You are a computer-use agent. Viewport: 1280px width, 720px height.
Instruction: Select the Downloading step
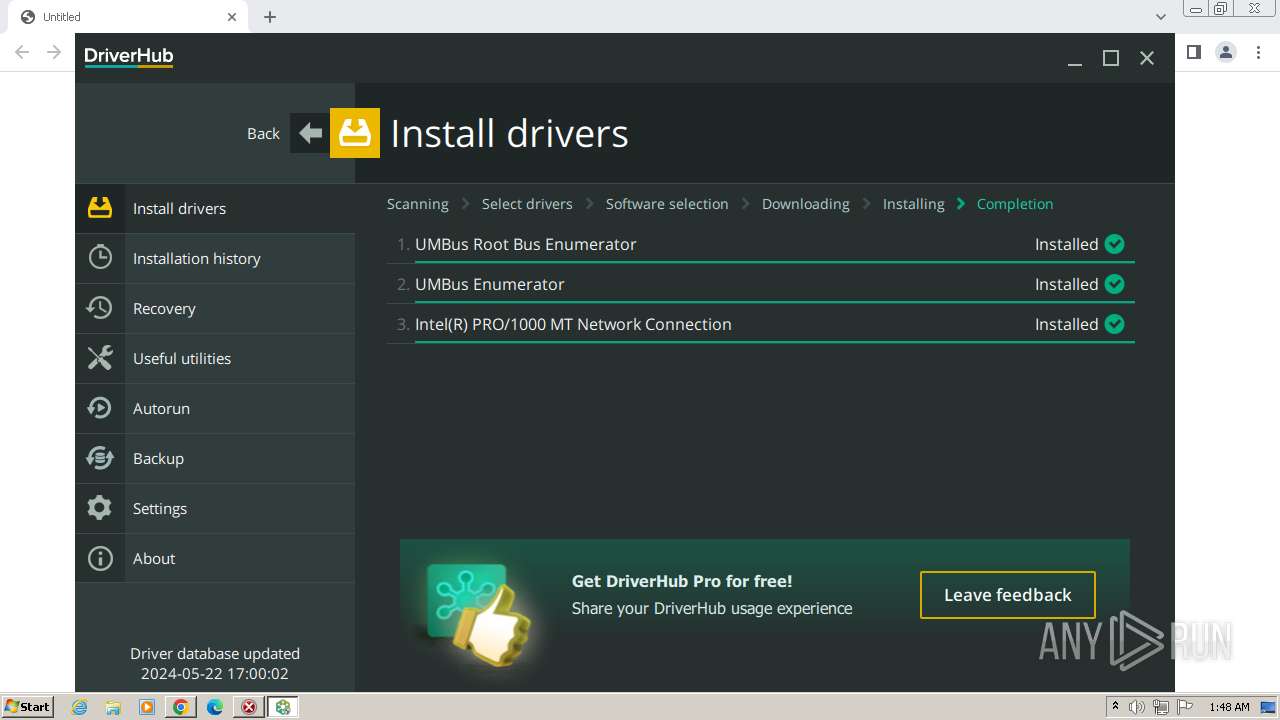click(x=806, y=204)
